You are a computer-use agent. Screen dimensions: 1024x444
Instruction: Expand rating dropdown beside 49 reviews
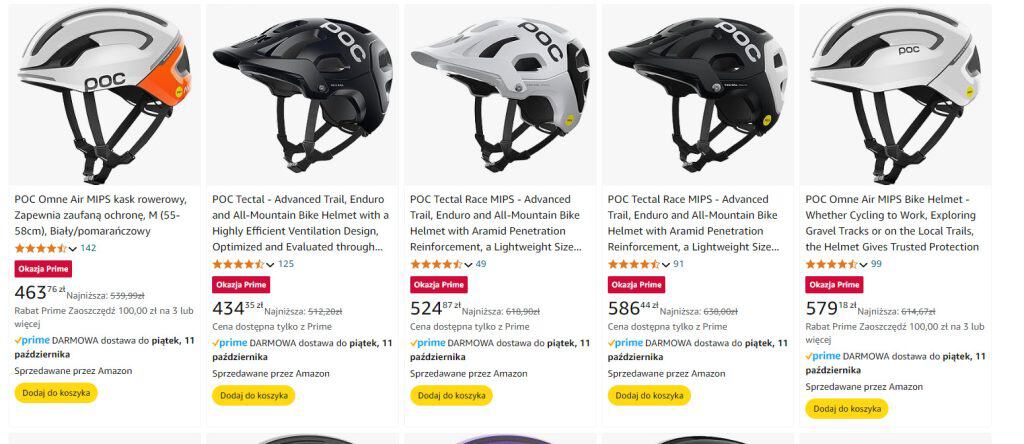point(469,264)
